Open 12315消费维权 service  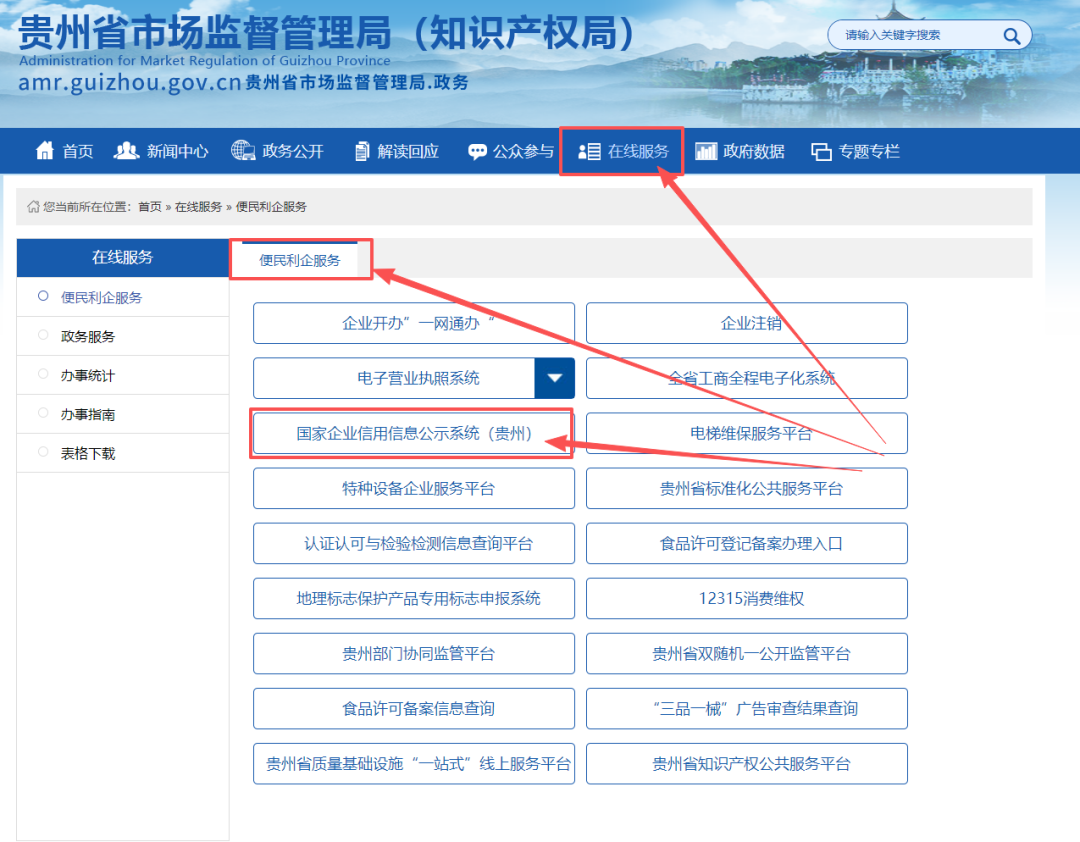coord(746,598)
